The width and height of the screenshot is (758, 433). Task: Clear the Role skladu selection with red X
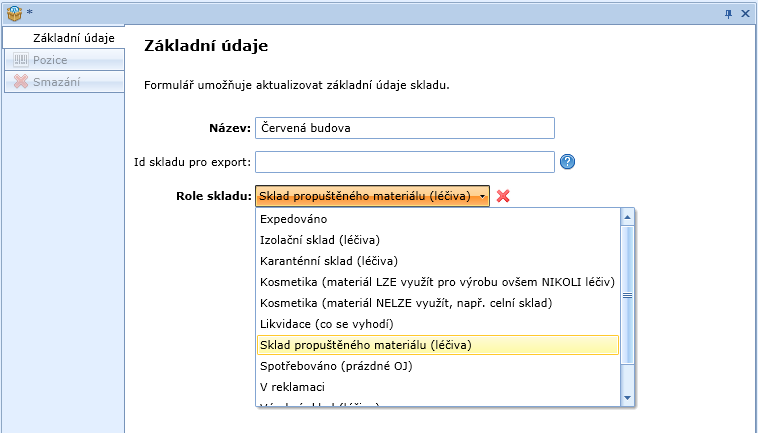(503, 196)
